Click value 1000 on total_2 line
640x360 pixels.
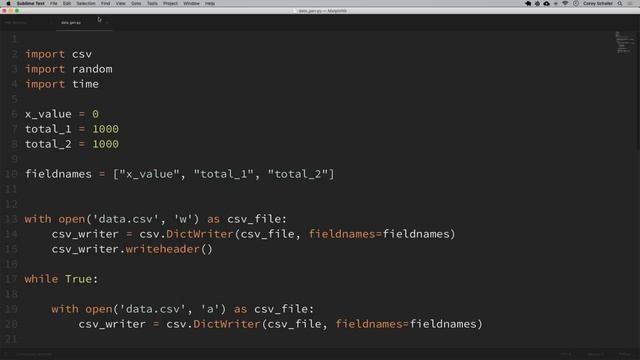[105, 144]
